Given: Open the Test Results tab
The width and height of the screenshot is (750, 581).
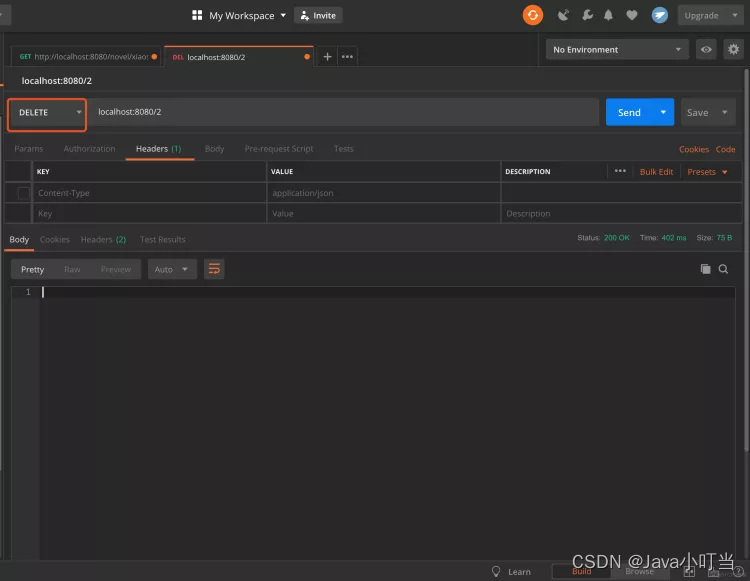Looking at the screenshot, I should 163,240.
